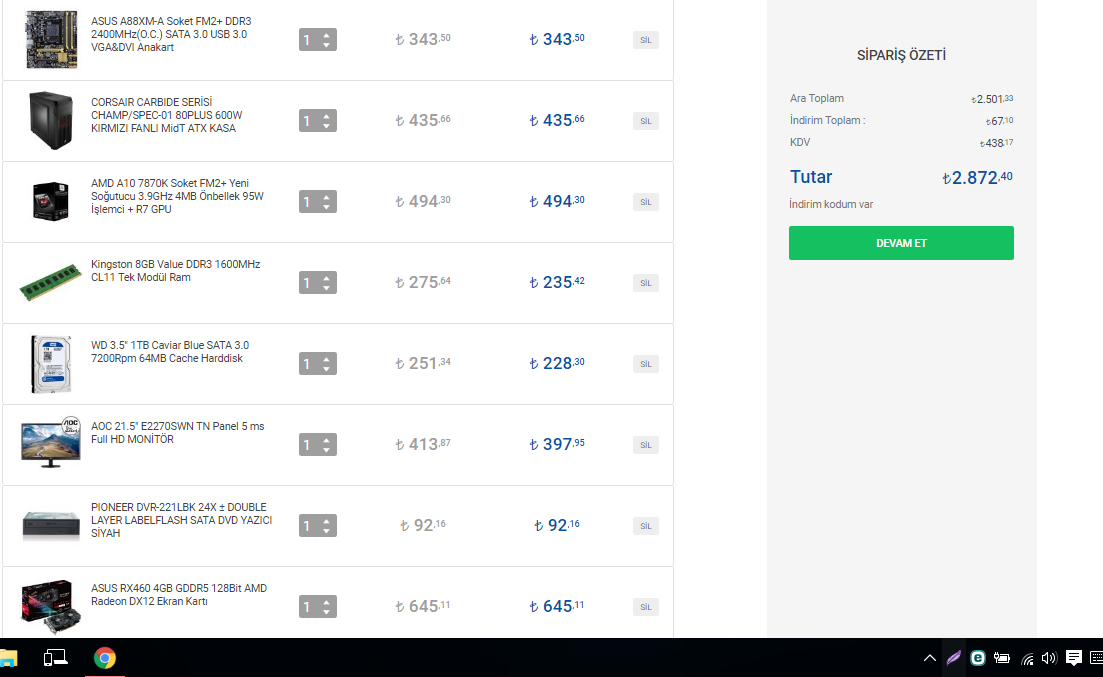Screen dimensions: 1103x677
Task: Click the battery status tray icon
Action: point(1002,658)
